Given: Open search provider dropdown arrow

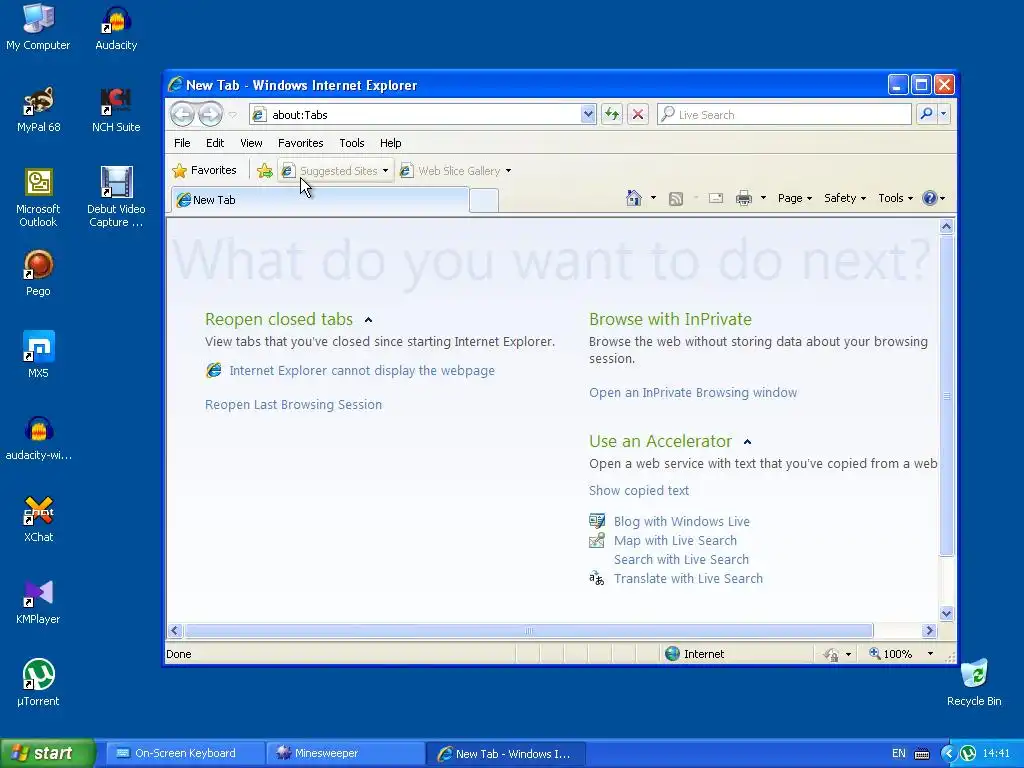Looking at the screenshot, I should tap(944, 114).
